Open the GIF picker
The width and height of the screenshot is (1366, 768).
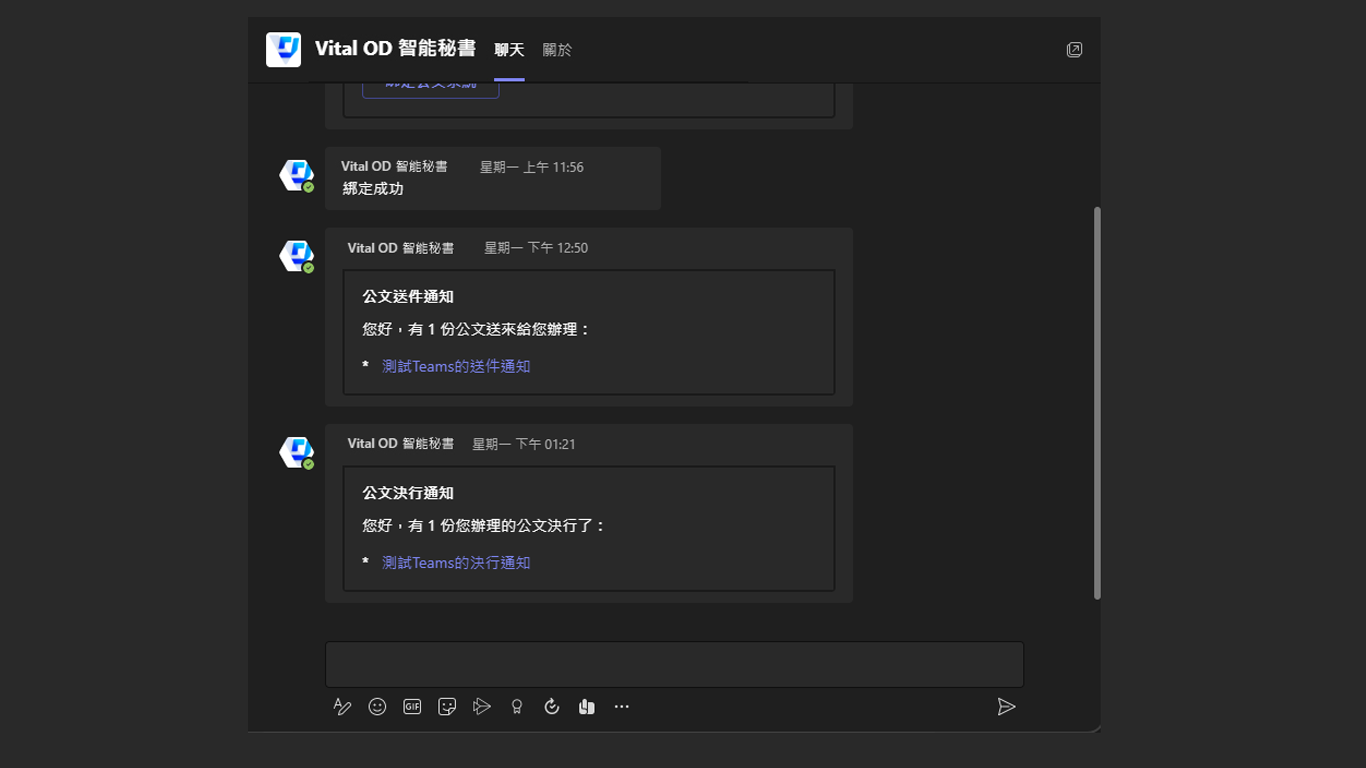tap(412, 707)
